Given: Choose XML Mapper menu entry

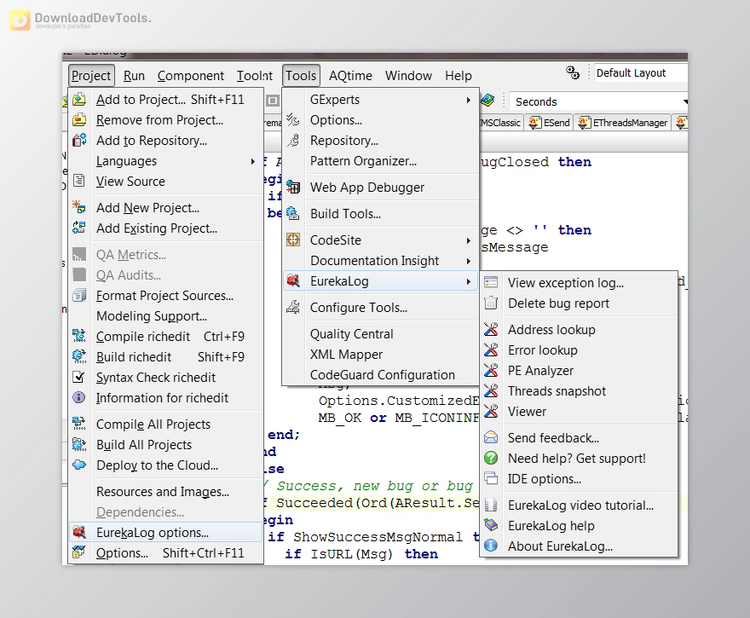Looking at the screenshot, I should [x=381, y=354].
